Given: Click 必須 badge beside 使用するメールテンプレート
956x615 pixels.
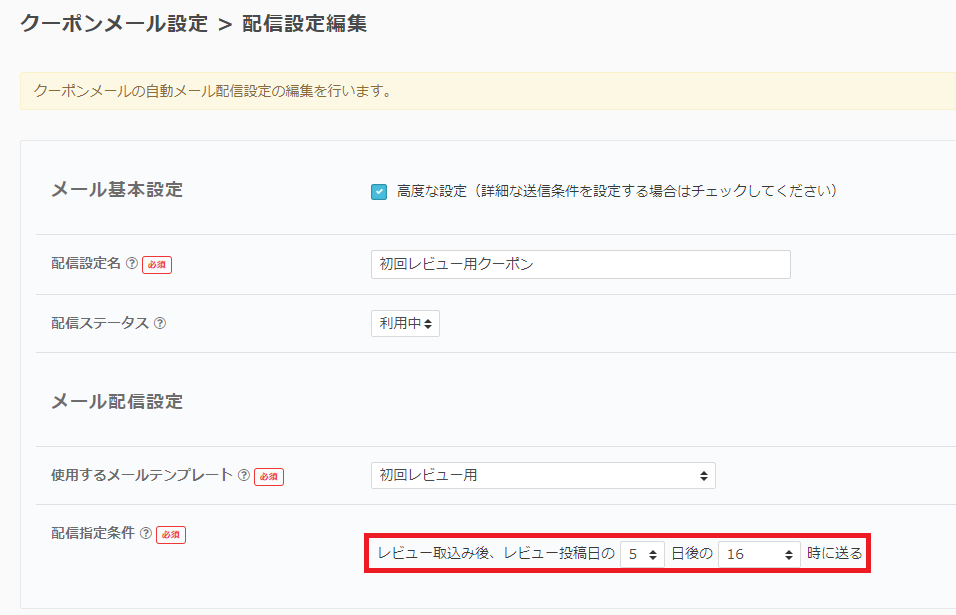Looking at the screenshot, I should [x=269, y=477].
